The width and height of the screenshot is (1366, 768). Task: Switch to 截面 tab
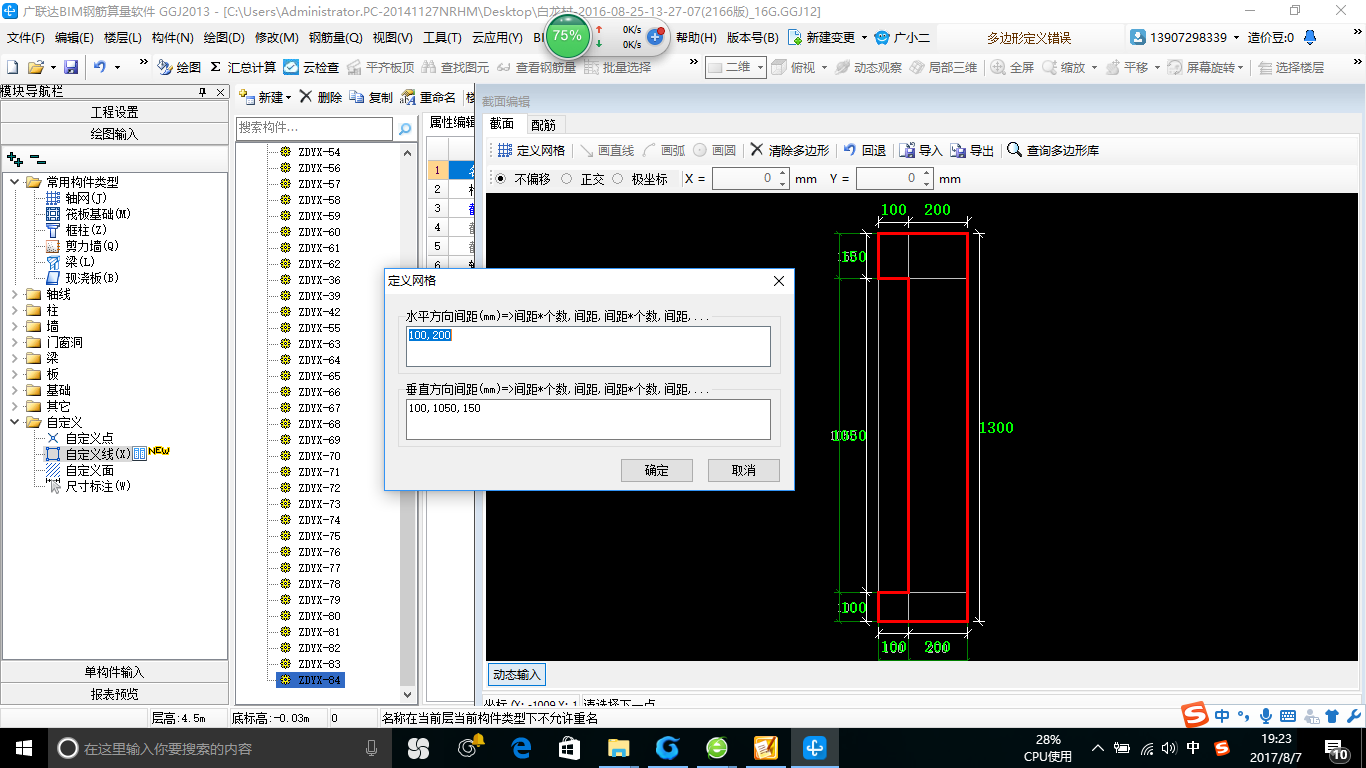click(x=502, y=123)
